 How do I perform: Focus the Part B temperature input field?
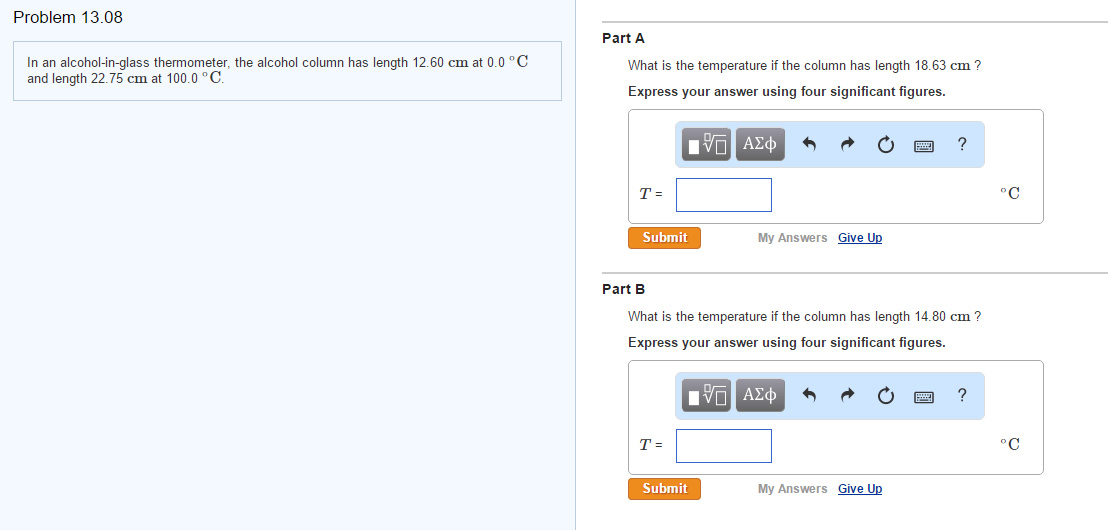[x=723, y=446]
